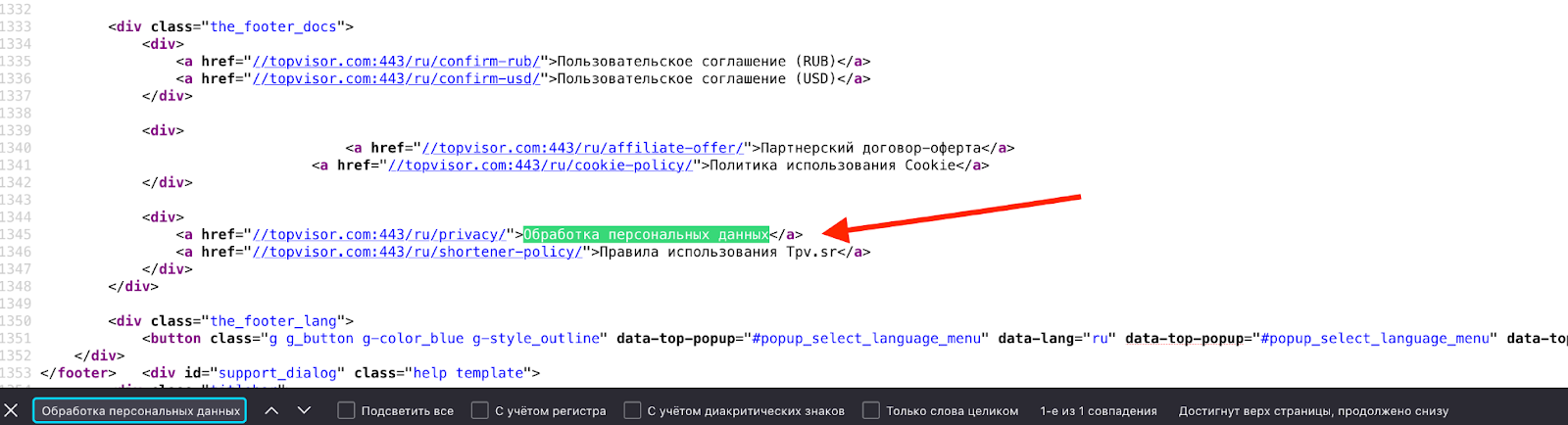Click the find bar search input field
1568x425 pixels.
[140, 410]
